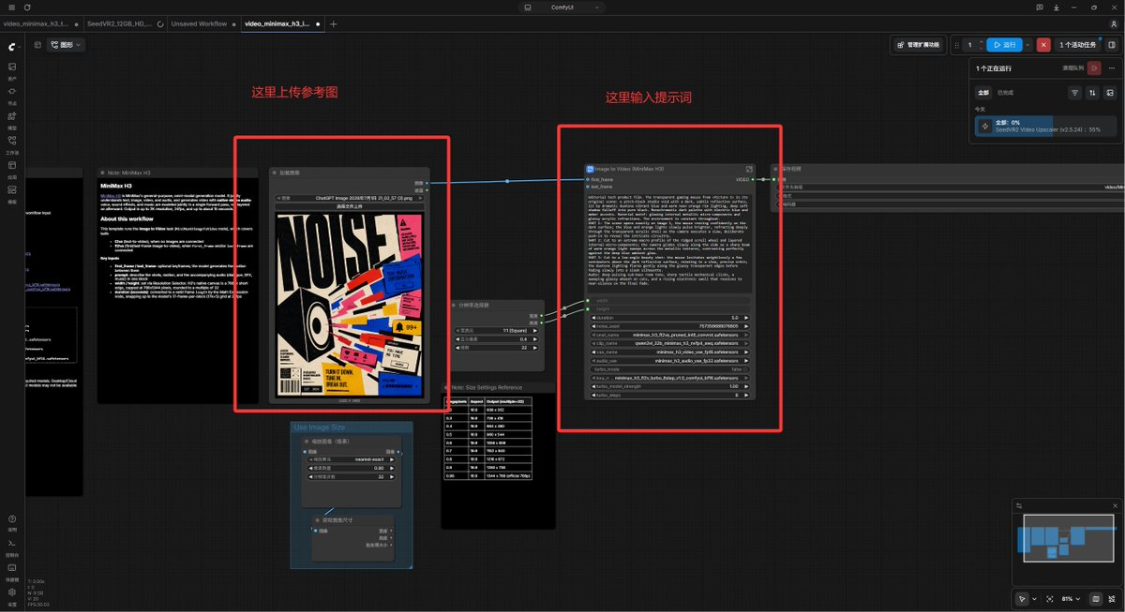This screenshot has height=612, width=1125.
Task: Open the ComfyUI logo menu
Action: 12,47
